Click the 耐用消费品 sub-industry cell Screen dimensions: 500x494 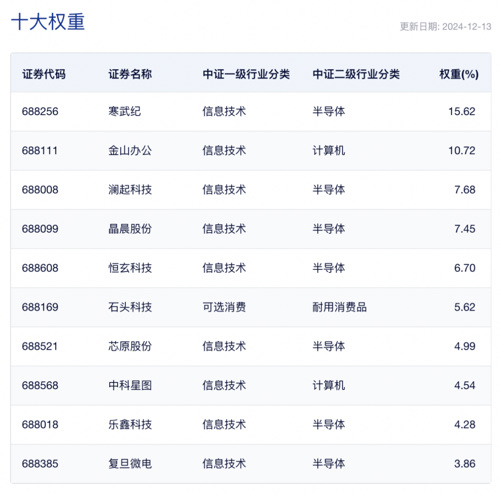[x=339, y=307]
